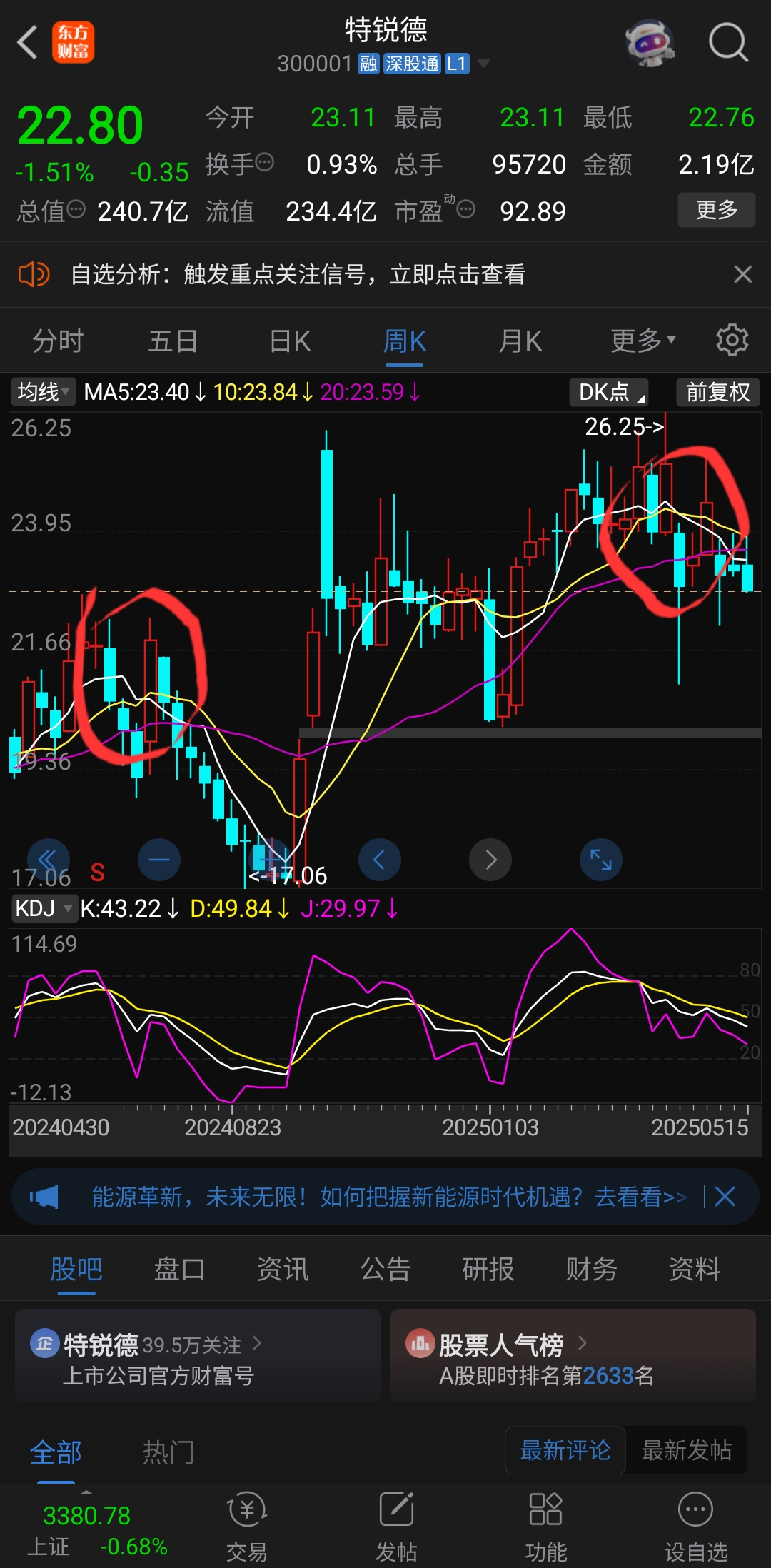Viewport: 771px width, 1568px height.
Task: Expand the 更多 chart period dropdown
Action: tap(642, 341)
